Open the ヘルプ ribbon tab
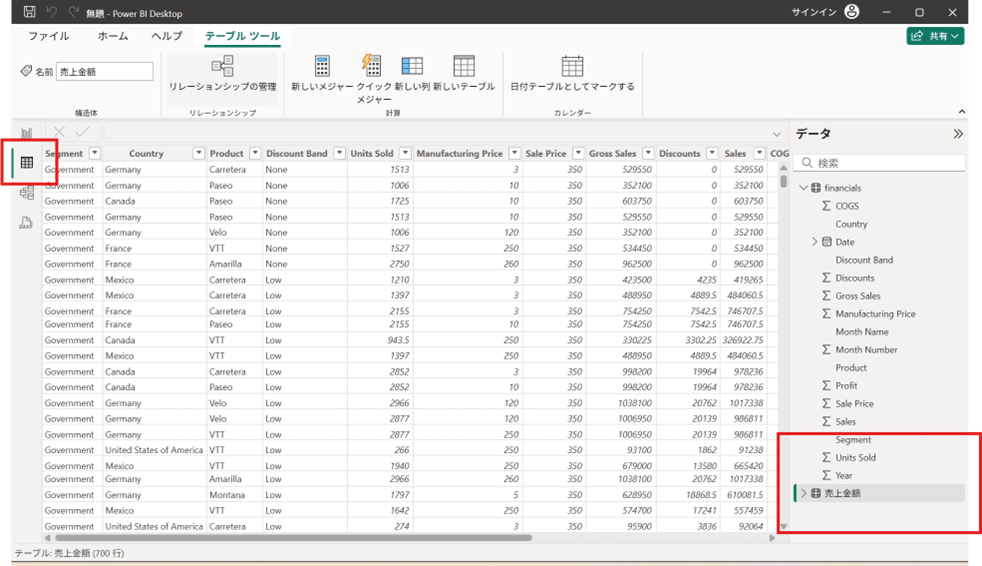This screenshot has height=566, width=982. tap(167, 36)
